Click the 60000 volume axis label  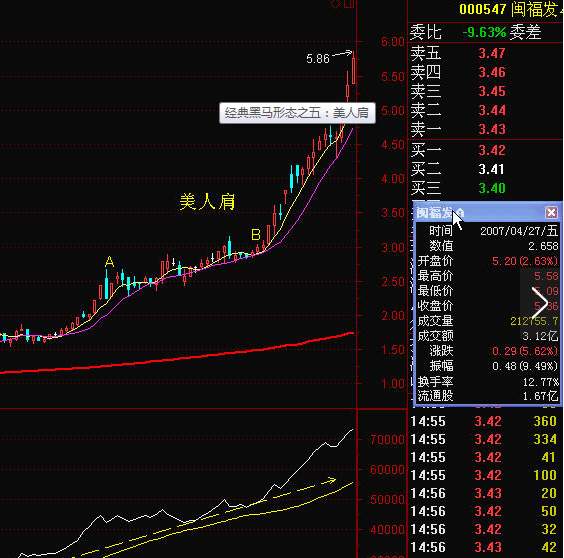click(387, 470)
